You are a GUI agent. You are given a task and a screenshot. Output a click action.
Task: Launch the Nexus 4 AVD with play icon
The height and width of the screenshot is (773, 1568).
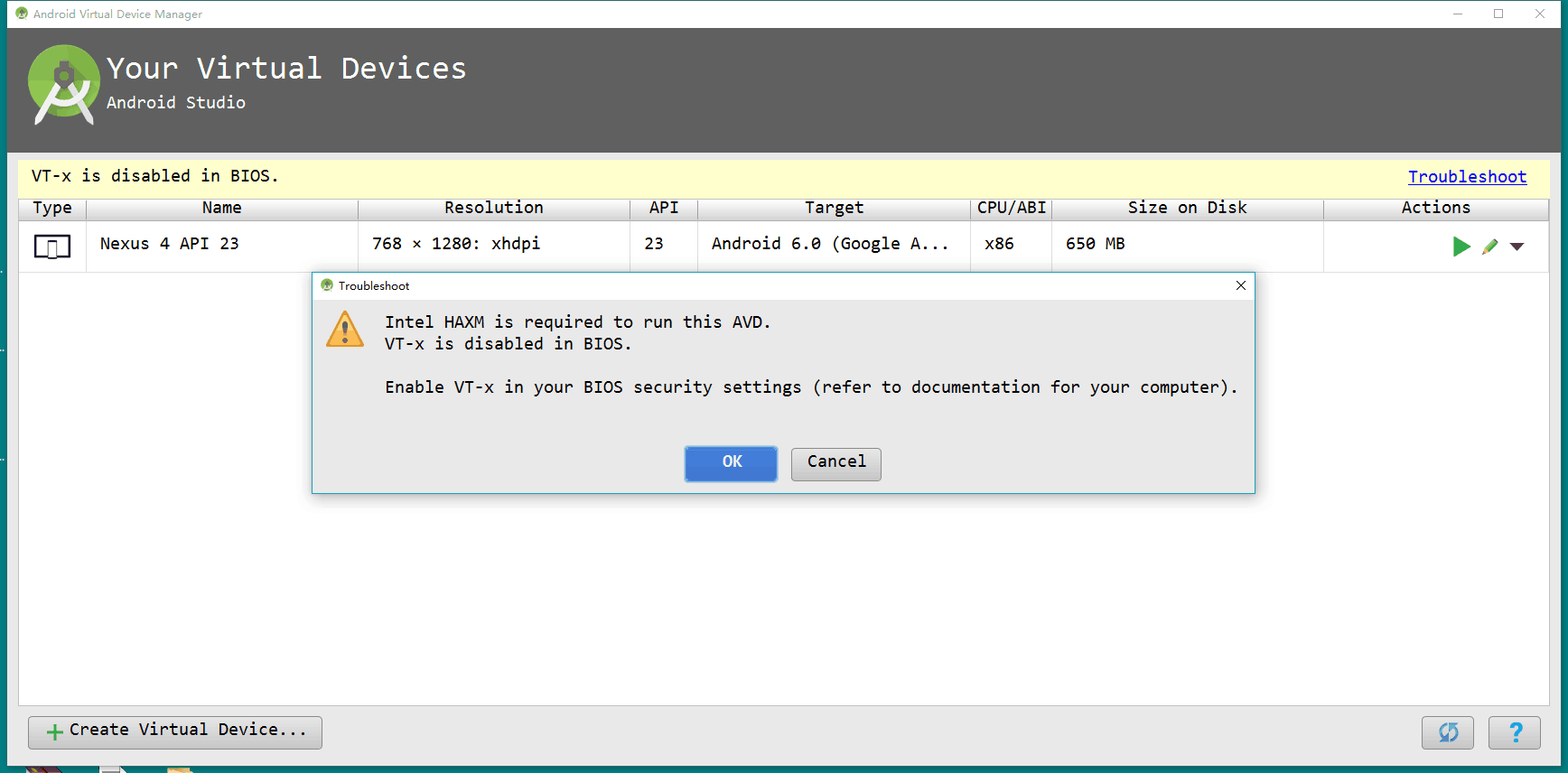1461,246
